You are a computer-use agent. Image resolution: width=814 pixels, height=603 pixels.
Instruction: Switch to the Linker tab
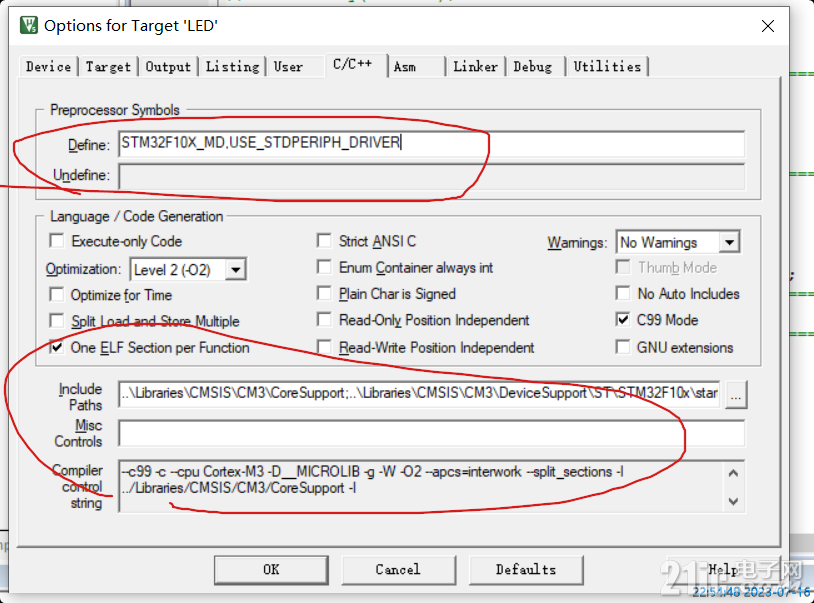tap(475, 67)
